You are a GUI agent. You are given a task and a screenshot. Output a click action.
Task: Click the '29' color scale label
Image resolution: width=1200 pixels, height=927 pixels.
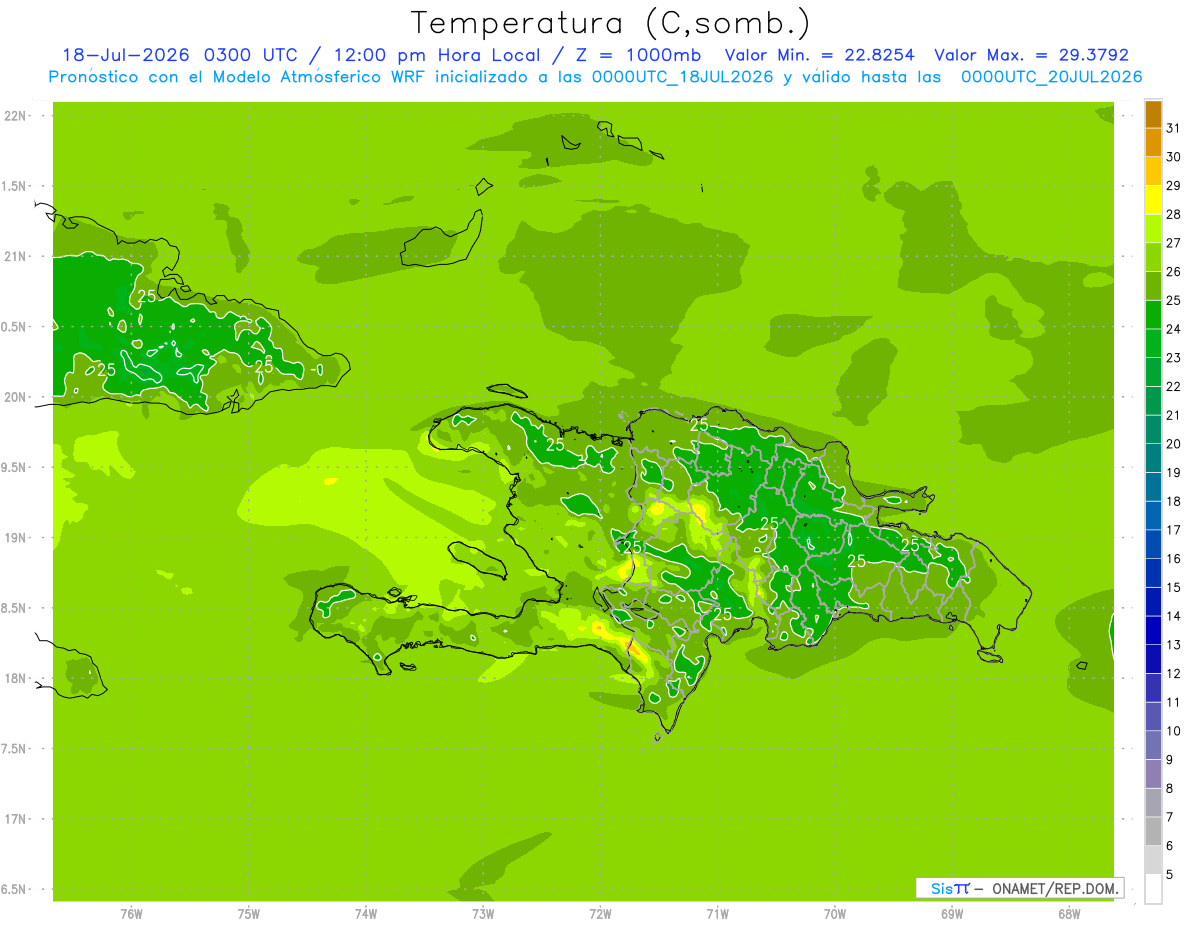[1173, 186]
